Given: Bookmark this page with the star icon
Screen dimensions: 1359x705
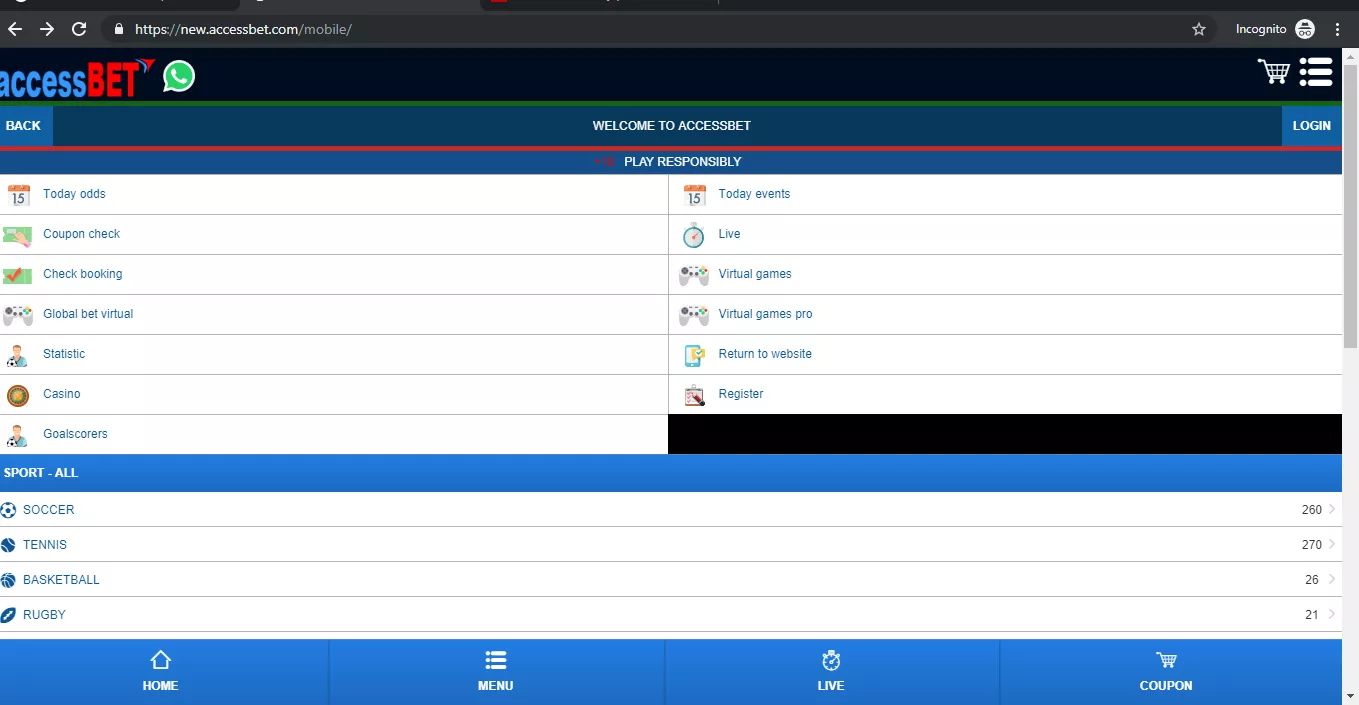Looking at the screenshot, I should point(1199,29).
